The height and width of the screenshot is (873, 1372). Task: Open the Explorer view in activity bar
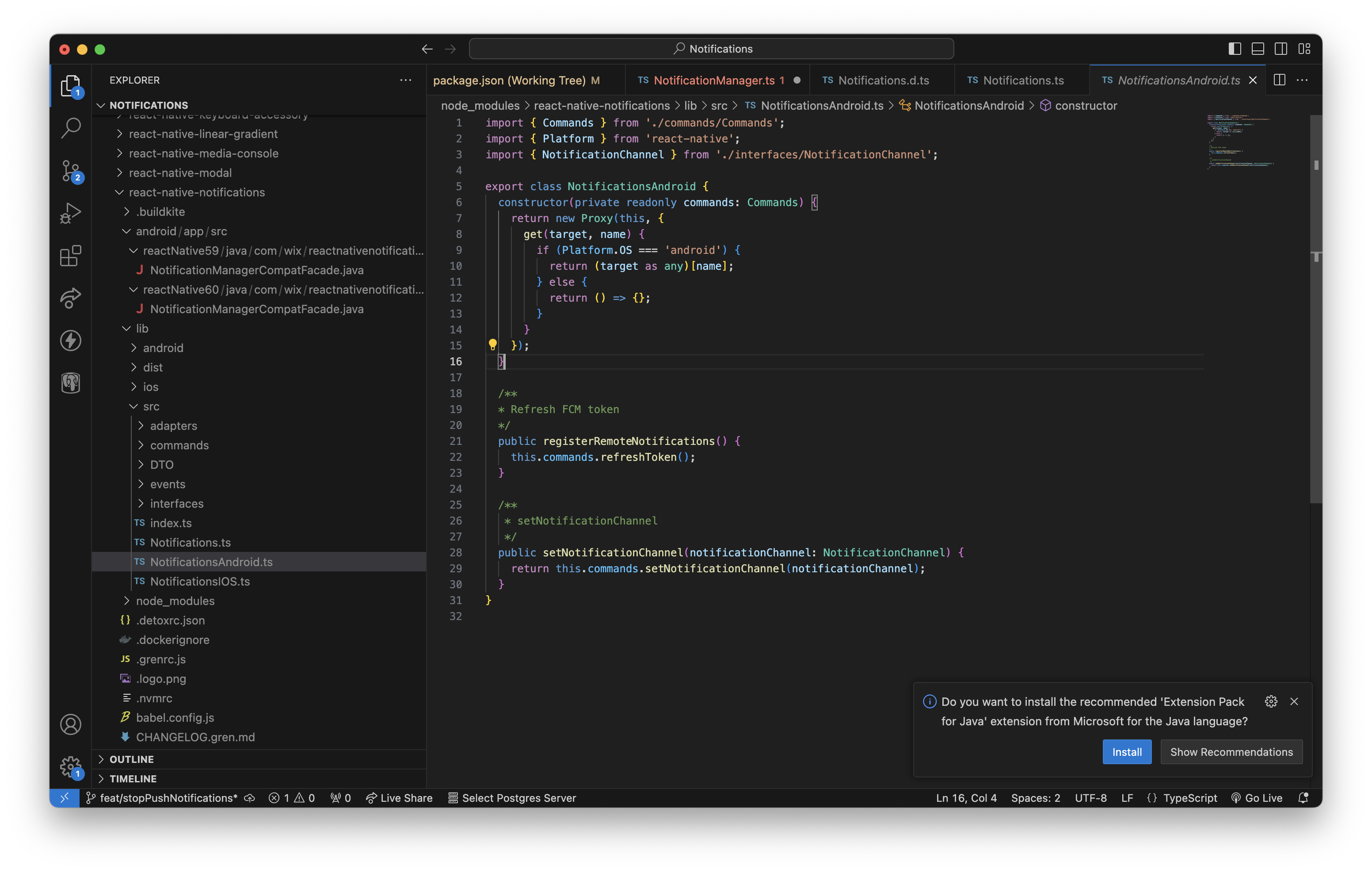[x=71, y=86]
